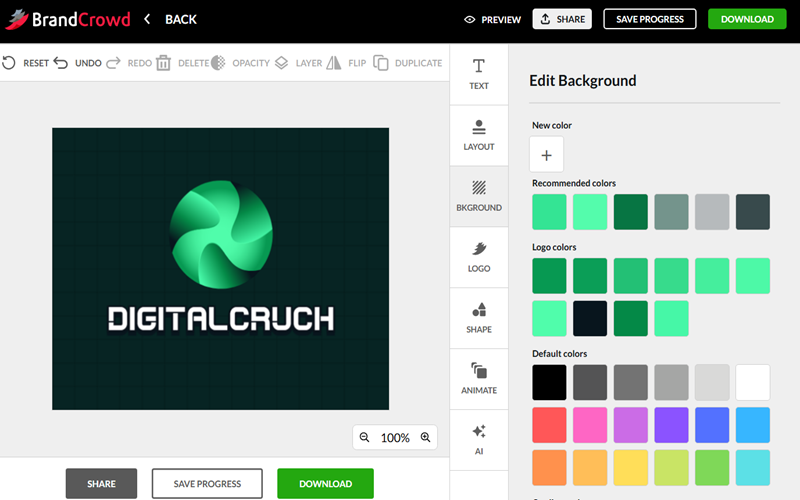This screenshot has height=500, width=800.
Task: Open the LAYOUT panel
Action: pyautogui.click(x=479, y=135)
